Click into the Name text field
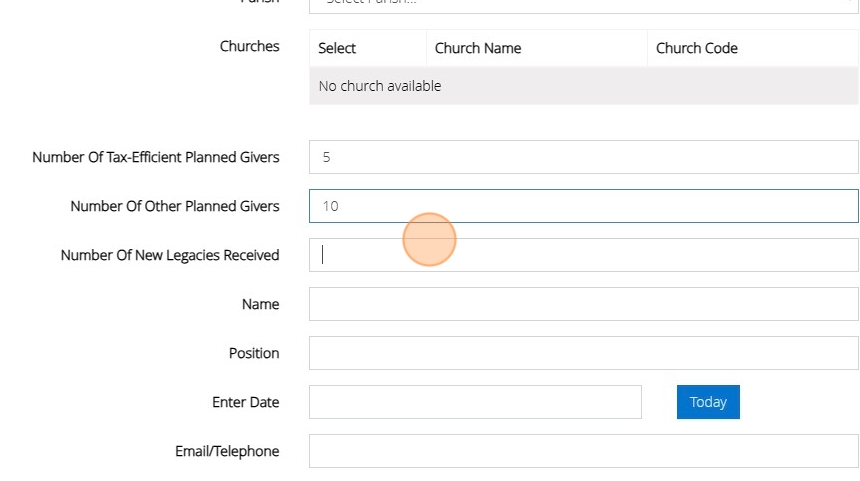The width and height of the screenshot is (860, 481). [x=583, y=304]
